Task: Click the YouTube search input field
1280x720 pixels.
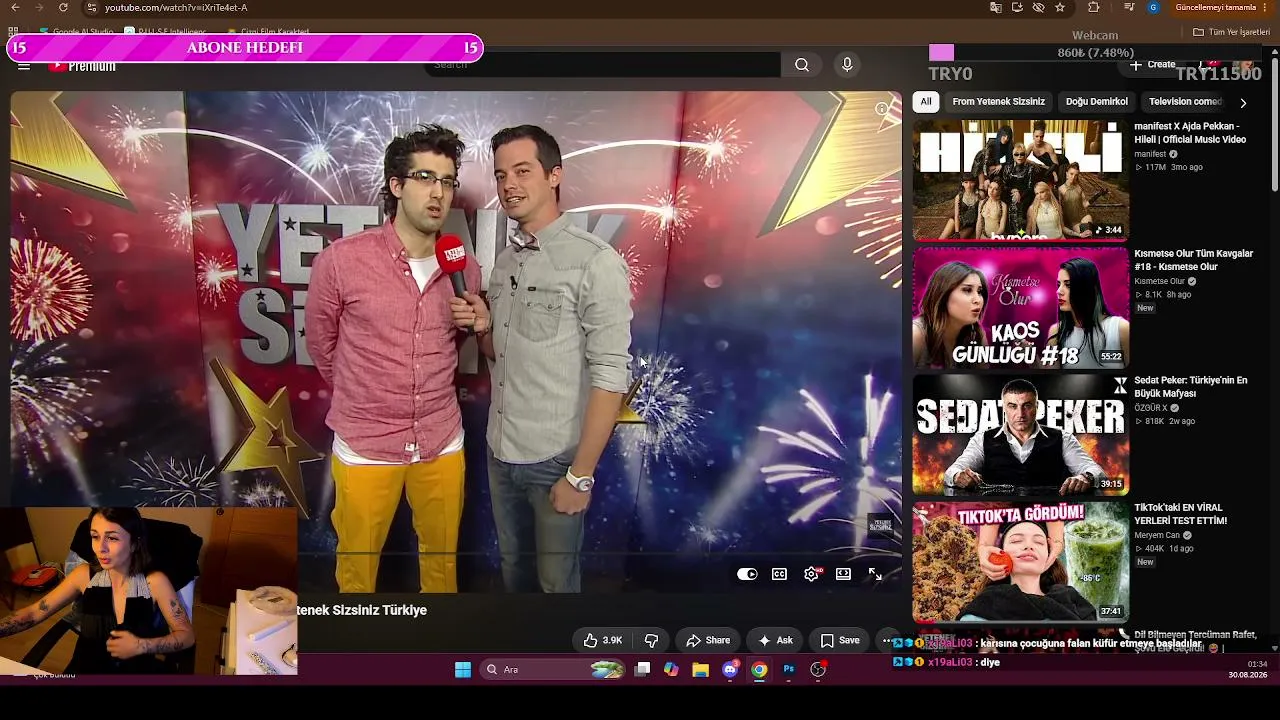Action: point(603,65)
